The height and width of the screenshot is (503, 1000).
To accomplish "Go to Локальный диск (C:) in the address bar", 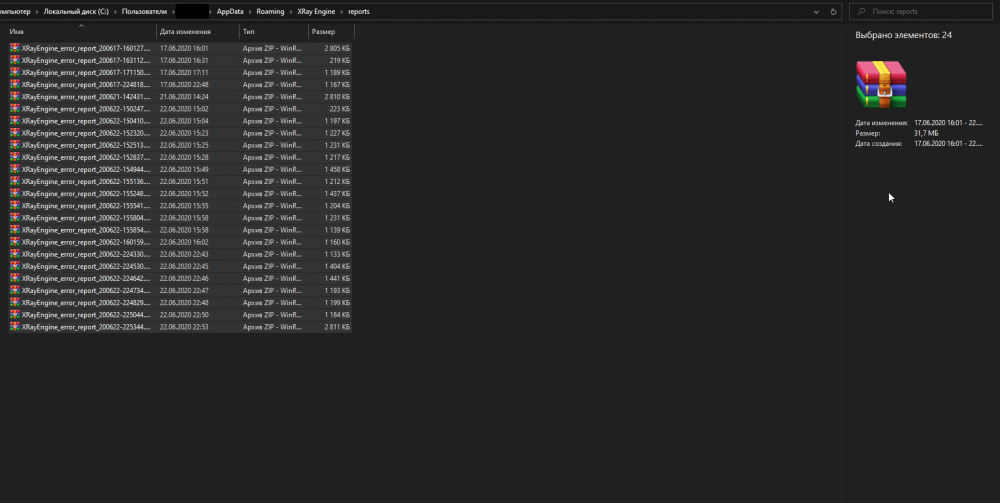I will click(76, 11).
